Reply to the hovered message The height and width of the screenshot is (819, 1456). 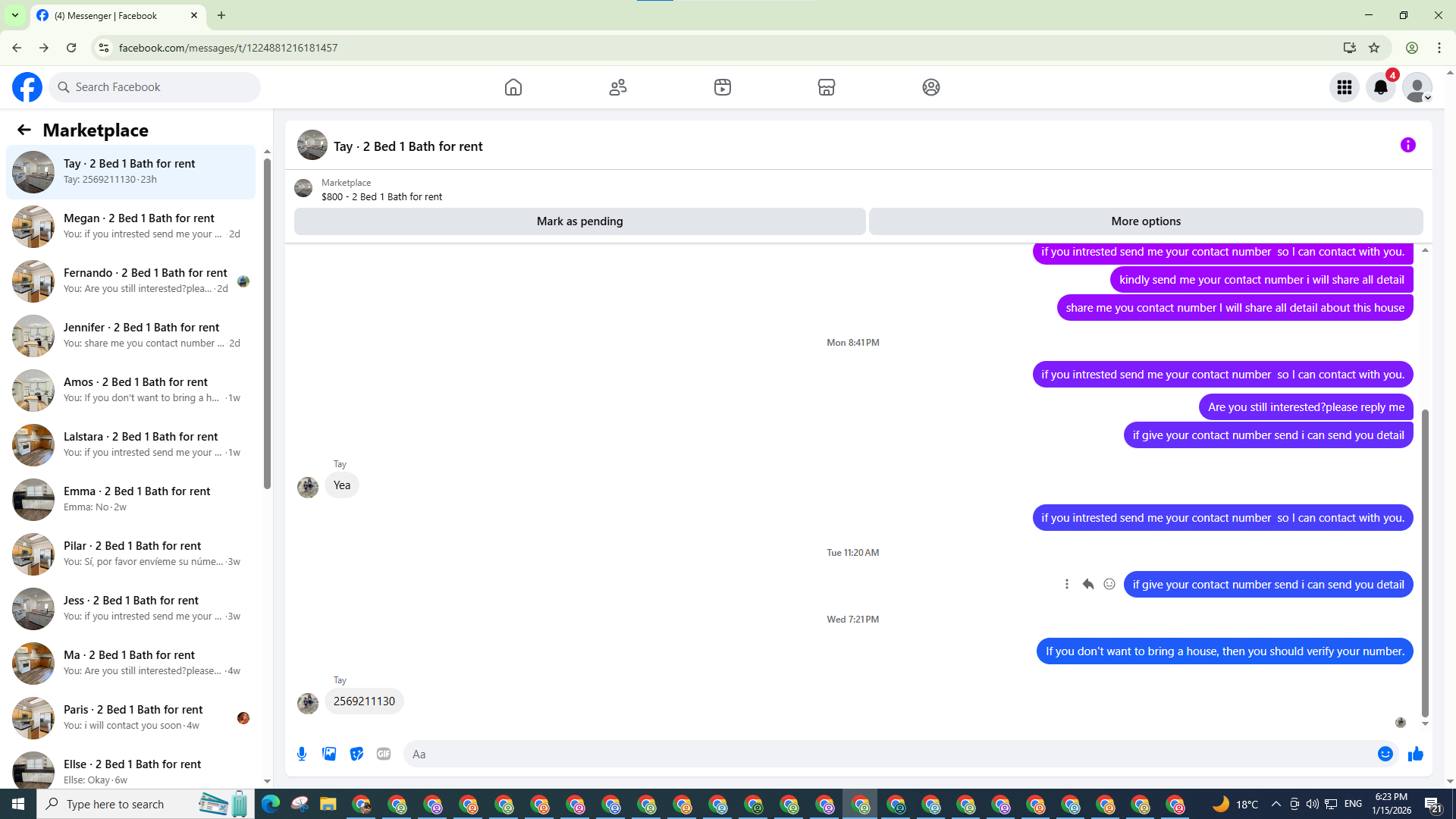tap(1087, 584)
